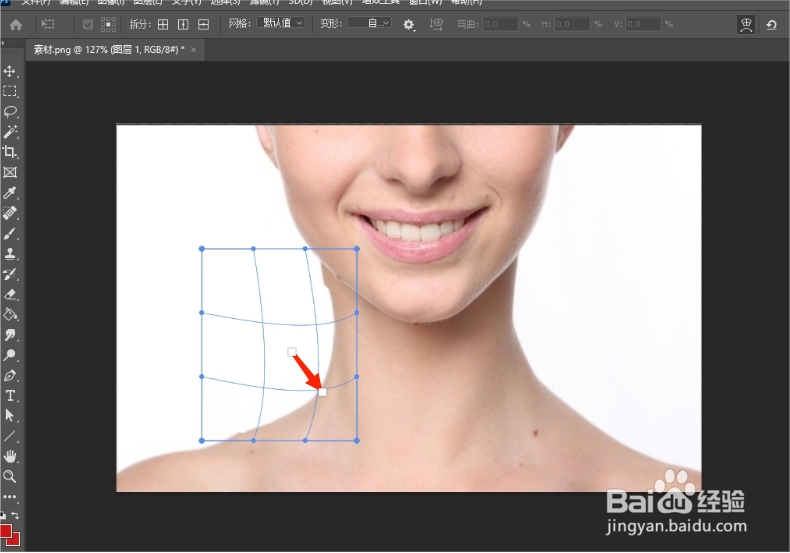
Task: Switch between free transform and warp modes
Action: click(x=746, y=24)
